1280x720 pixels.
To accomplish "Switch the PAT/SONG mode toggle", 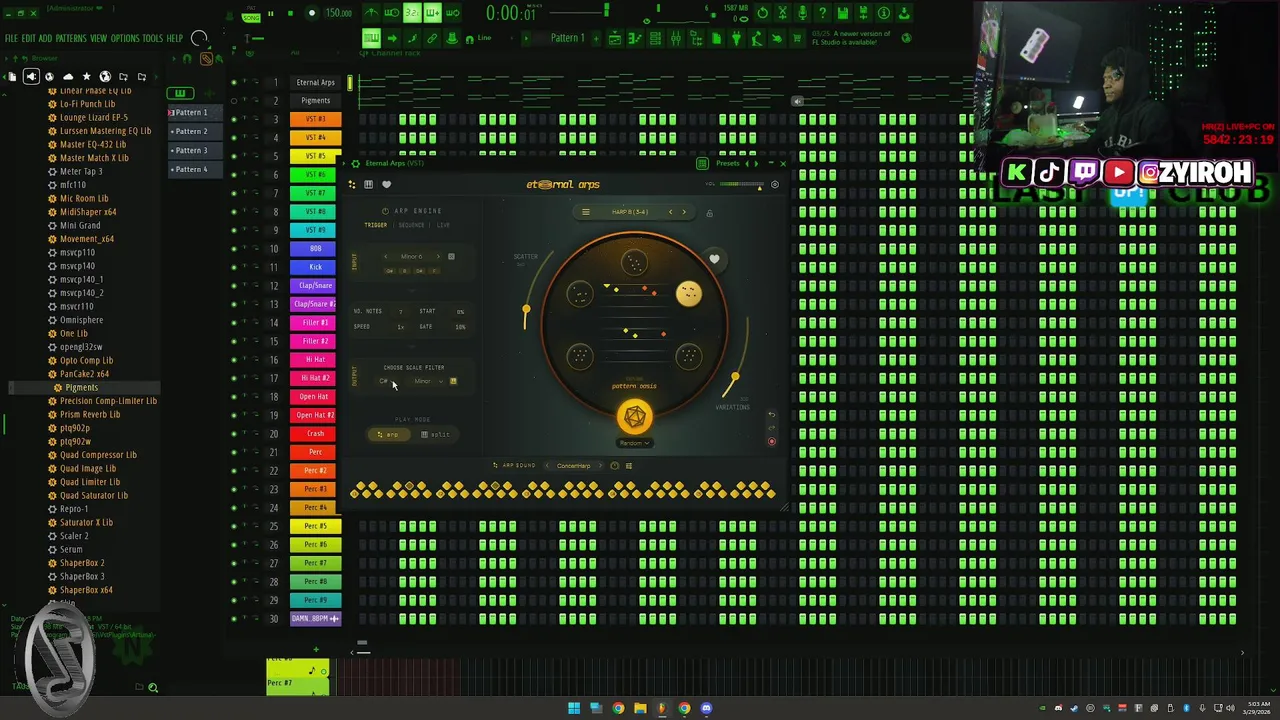I will (x=251, y=14).
